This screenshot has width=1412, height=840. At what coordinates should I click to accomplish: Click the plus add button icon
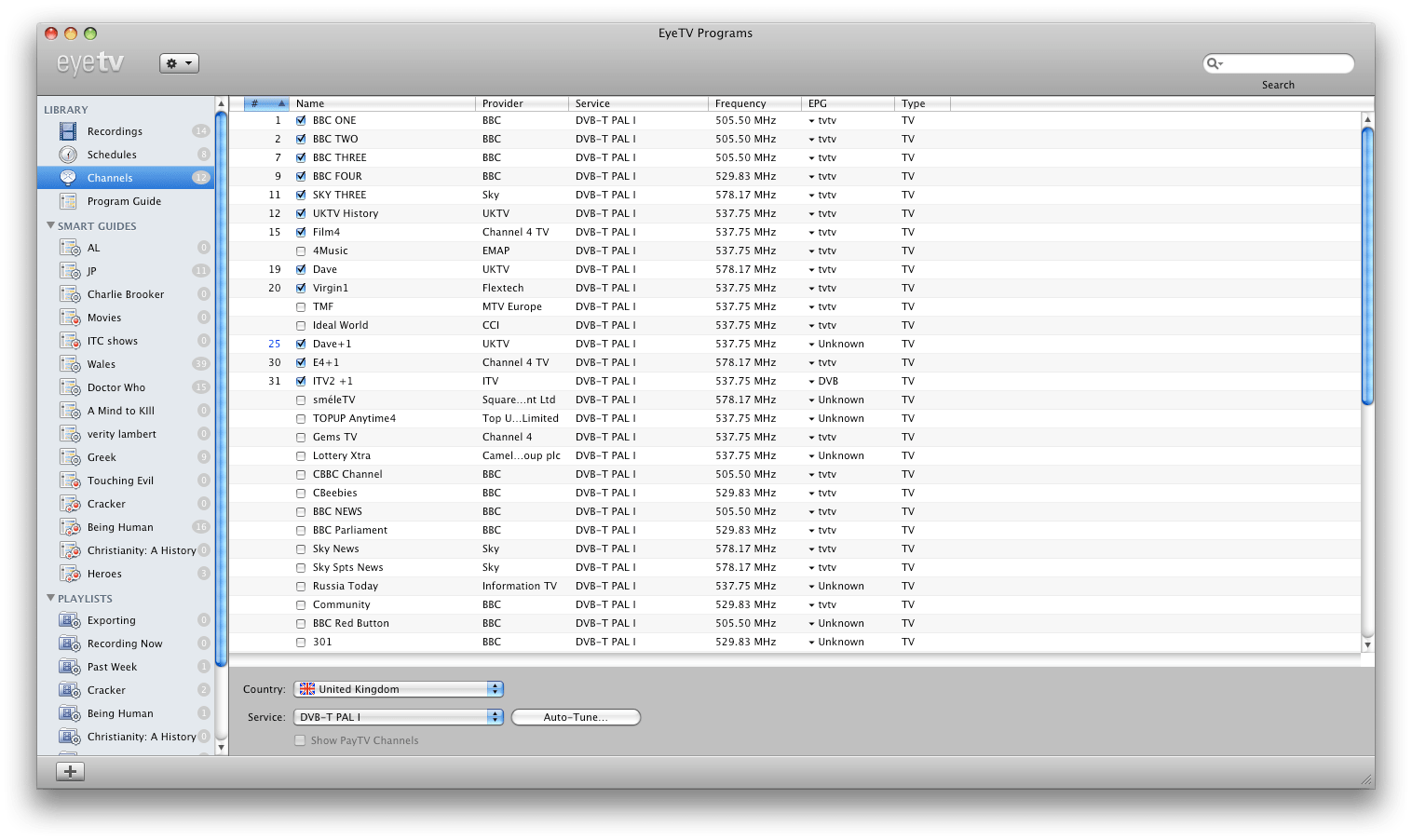pos(70,771)
